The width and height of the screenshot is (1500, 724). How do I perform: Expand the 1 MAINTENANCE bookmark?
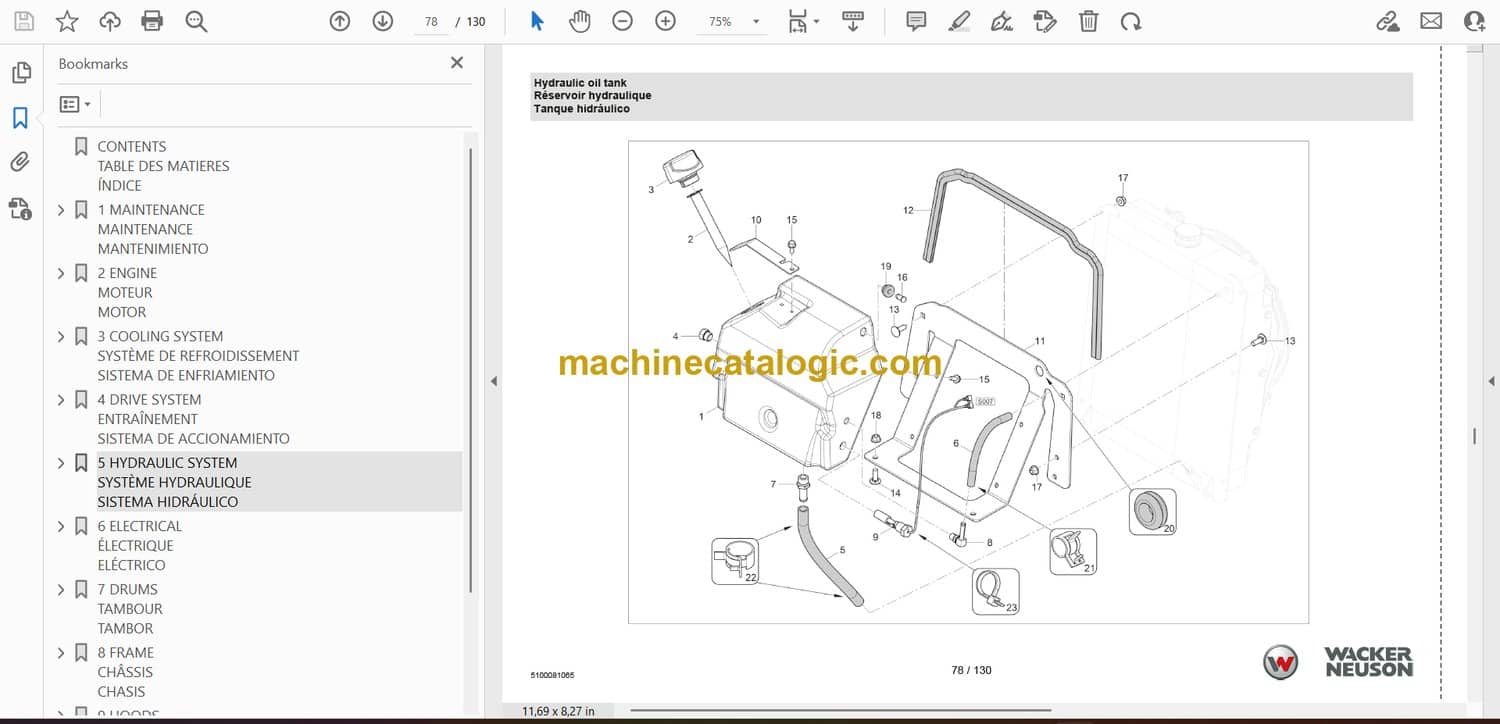(61, 210)
